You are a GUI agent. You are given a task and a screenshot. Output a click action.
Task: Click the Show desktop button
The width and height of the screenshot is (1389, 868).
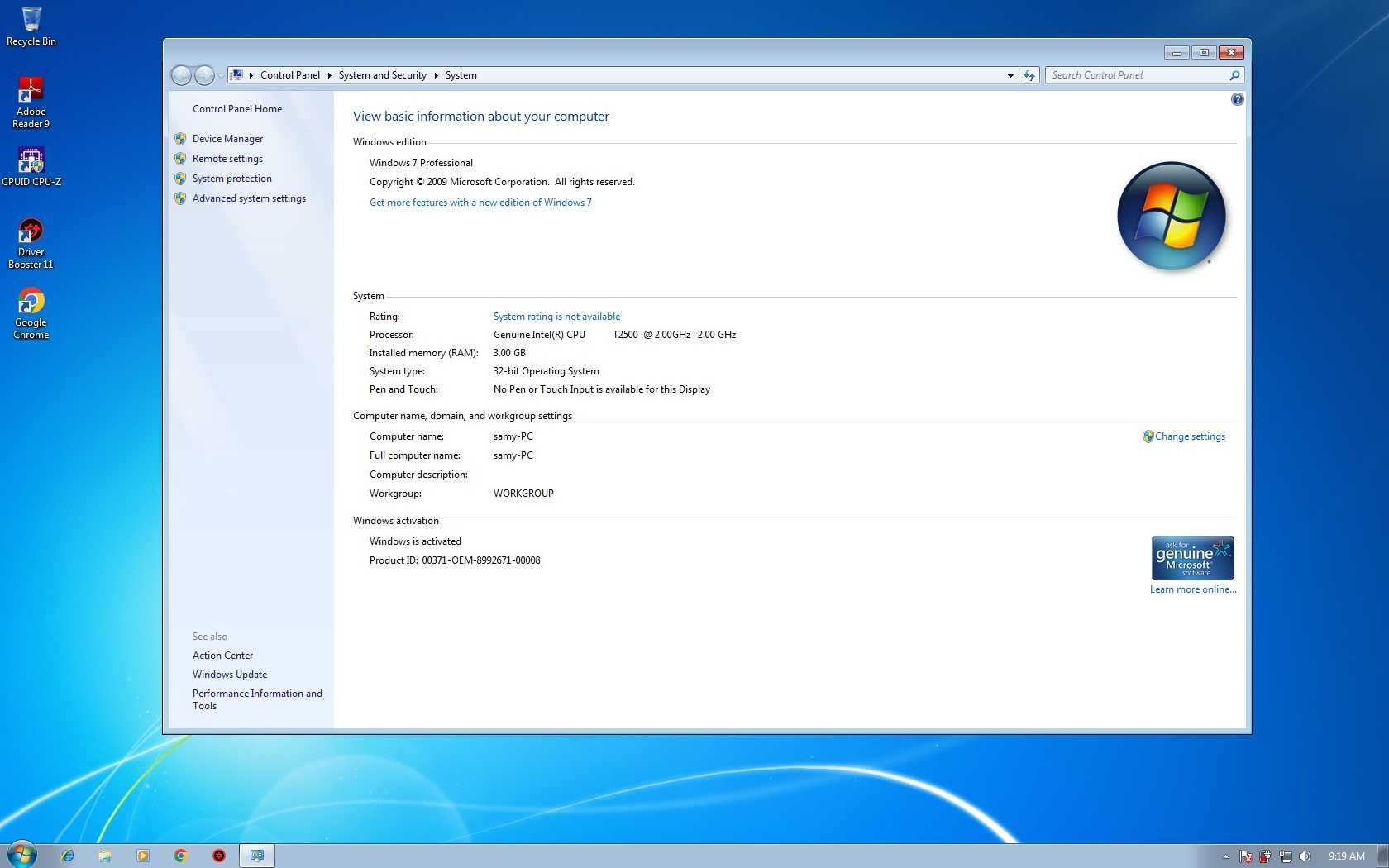pos(1382,856)
